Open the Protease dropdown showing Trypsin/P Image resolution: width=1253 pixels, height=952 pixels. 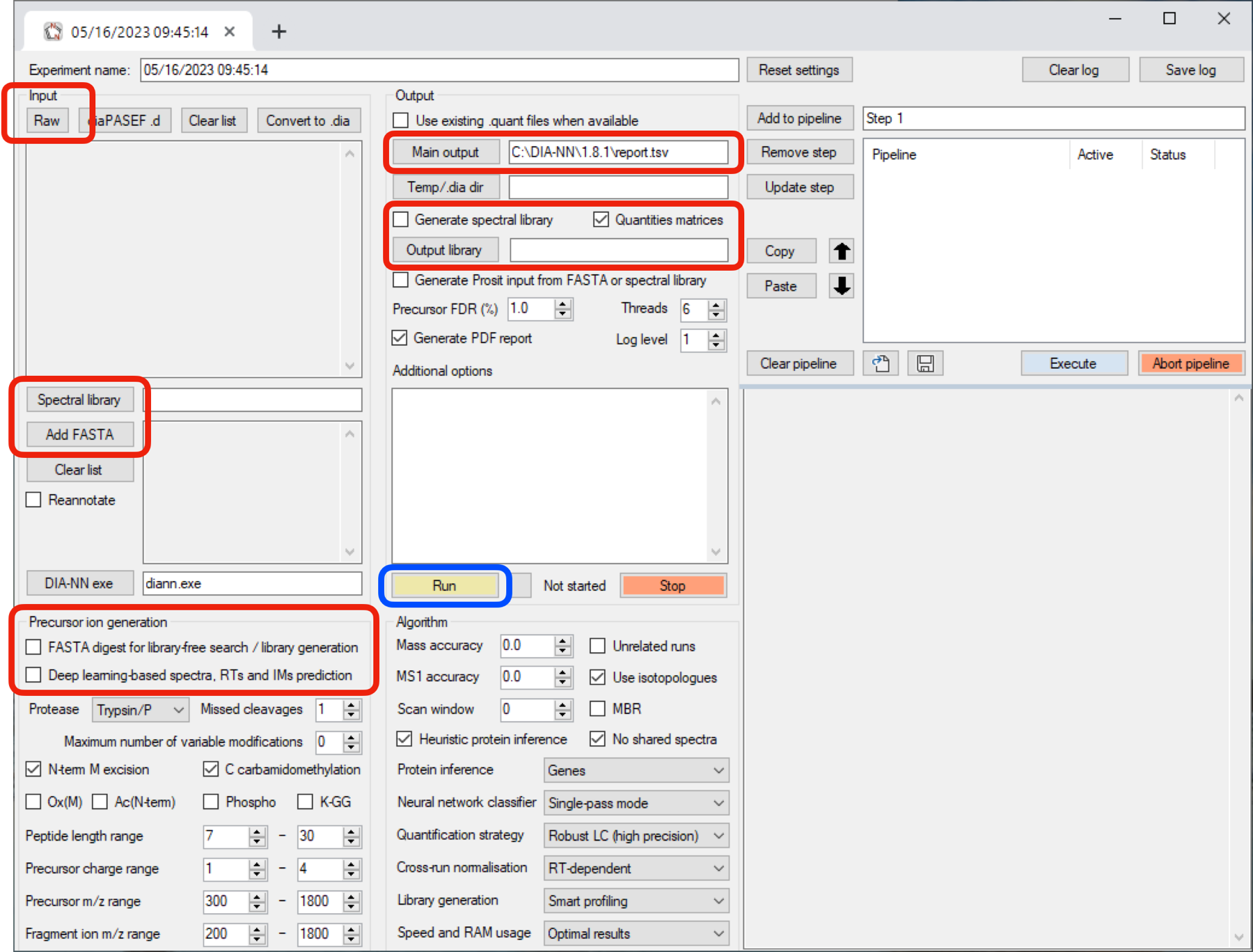(141, 710)
